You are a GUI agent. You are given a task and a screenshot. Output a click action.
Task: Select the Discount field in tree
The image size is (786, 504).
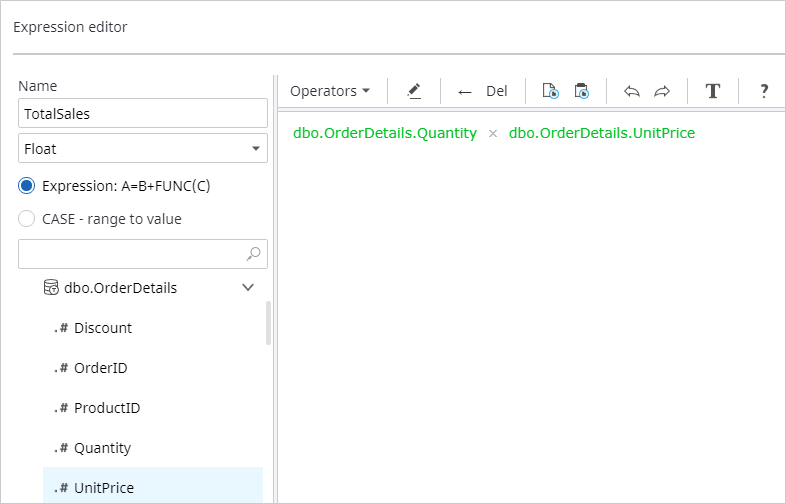coord(103,328)
